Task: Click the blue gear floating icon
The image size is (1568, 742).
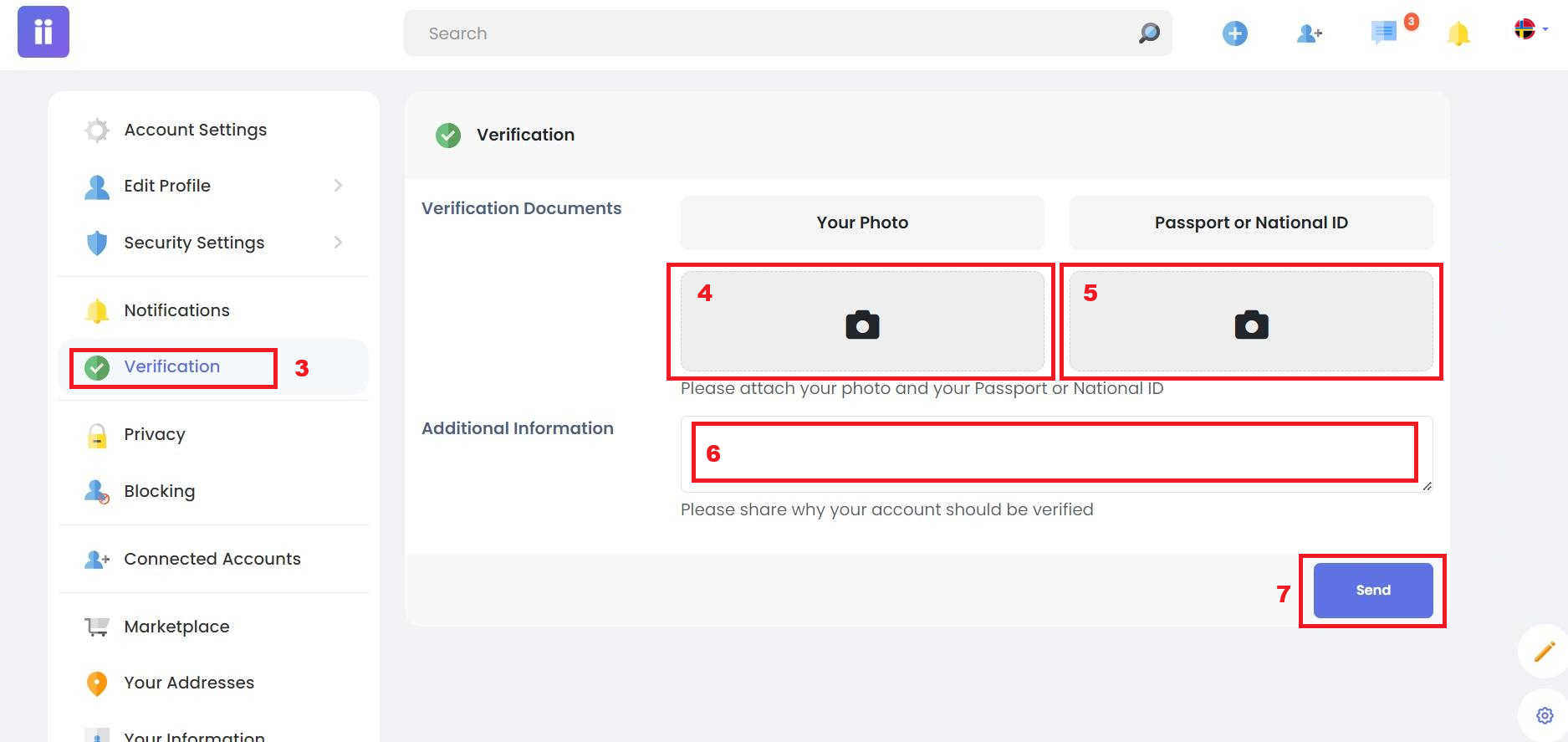Action: [1545, 715]
